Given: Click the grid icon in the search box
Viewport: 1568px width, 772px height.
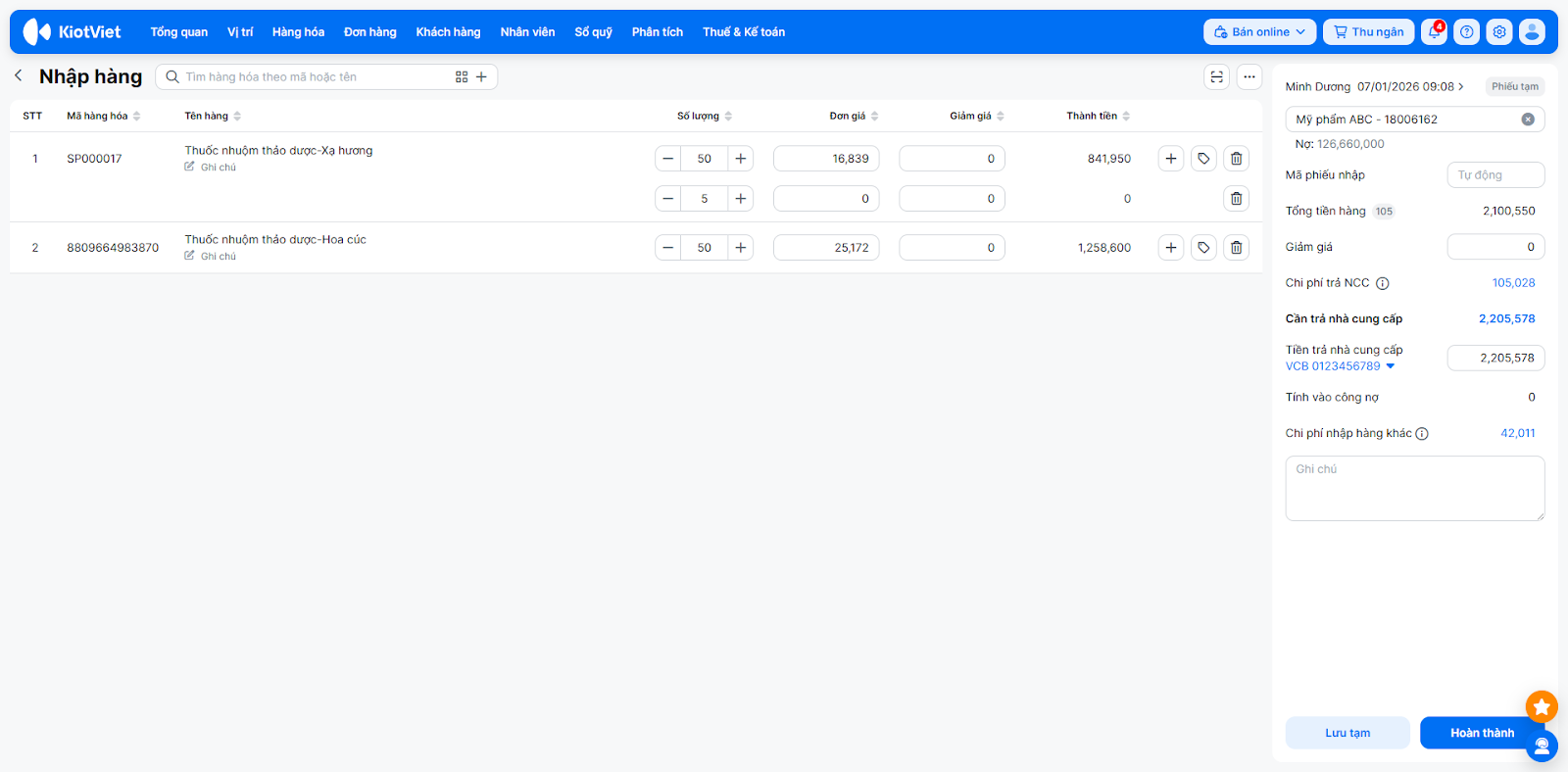Looking at the screenshot, I should [x=462, y=76].
